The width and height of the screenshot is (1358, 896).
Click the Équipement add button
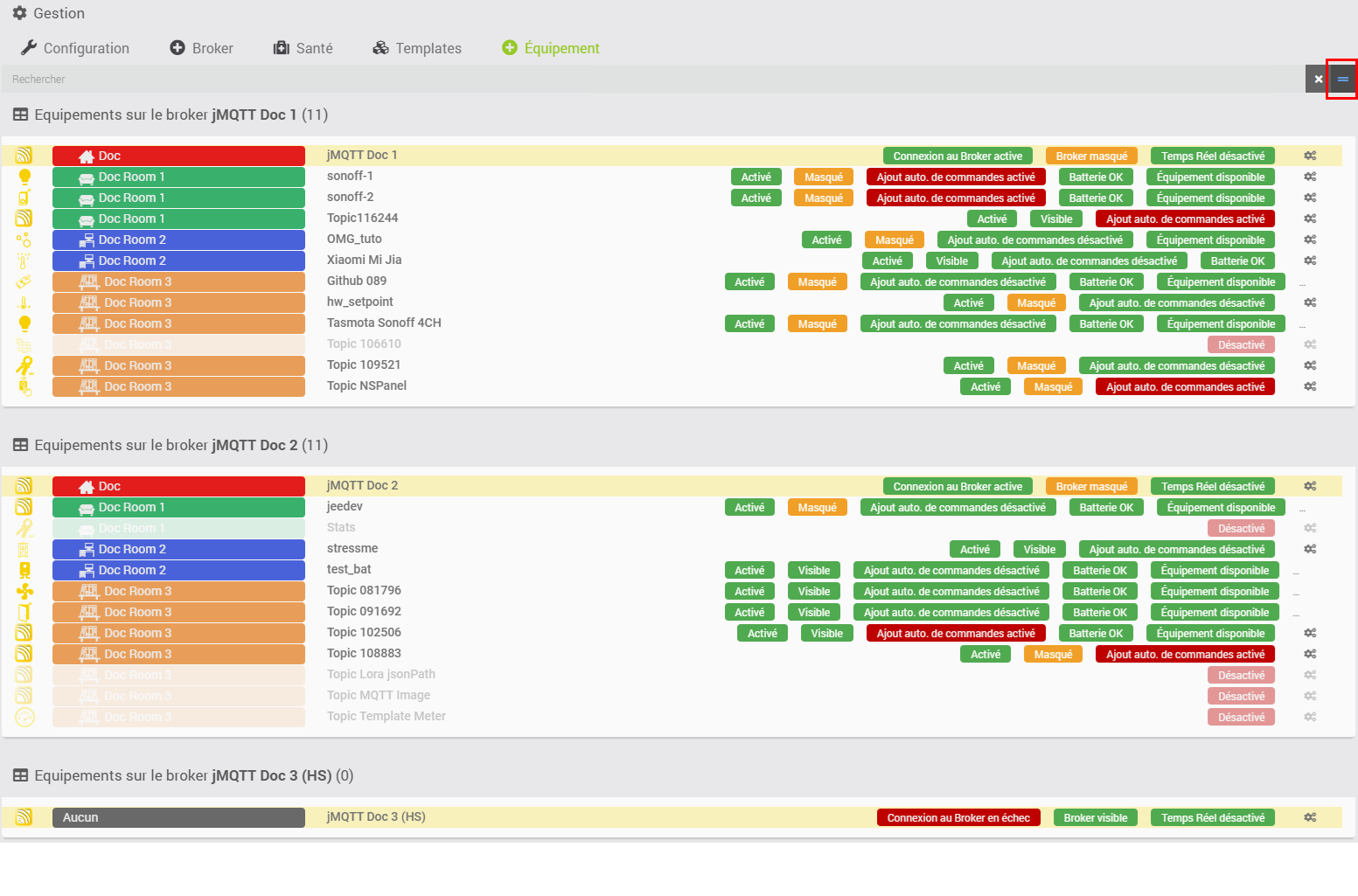[x=551, y=48]
